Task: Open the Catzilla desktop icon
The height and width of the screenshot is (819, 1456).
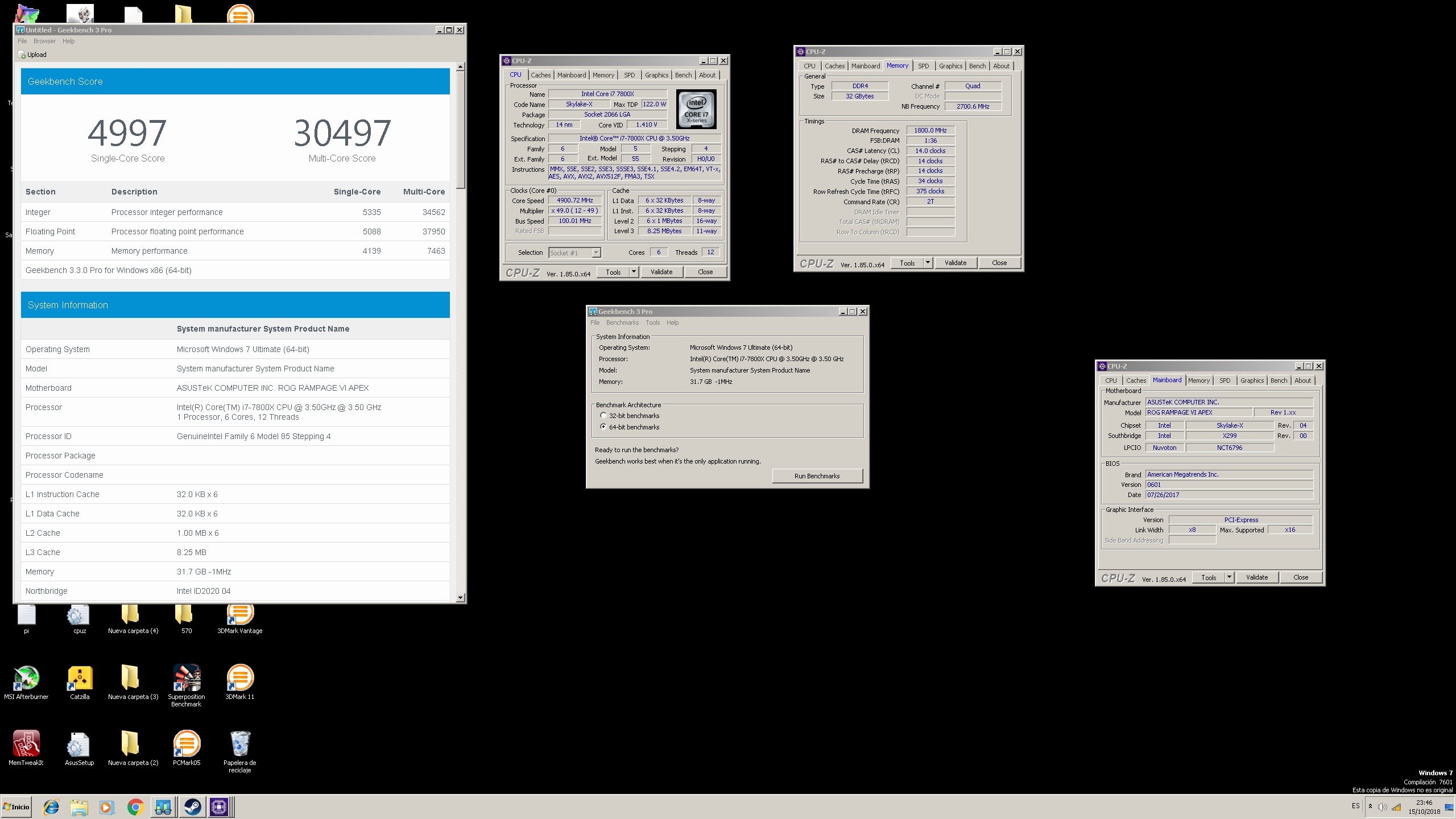Action: coord(80,682)
